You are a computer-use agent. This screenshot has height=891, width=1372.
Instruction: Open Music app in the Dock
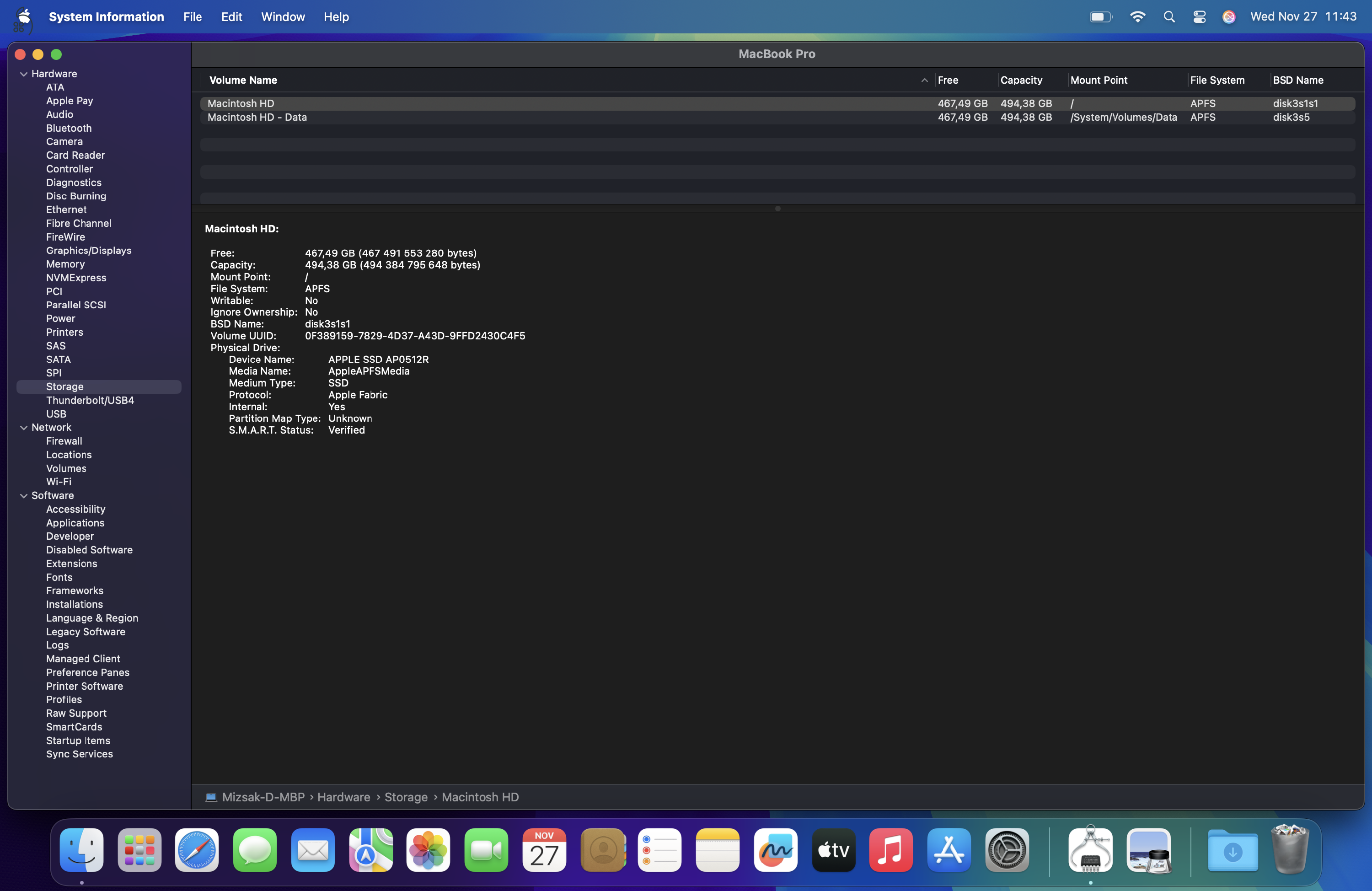(x=891, y=849)
